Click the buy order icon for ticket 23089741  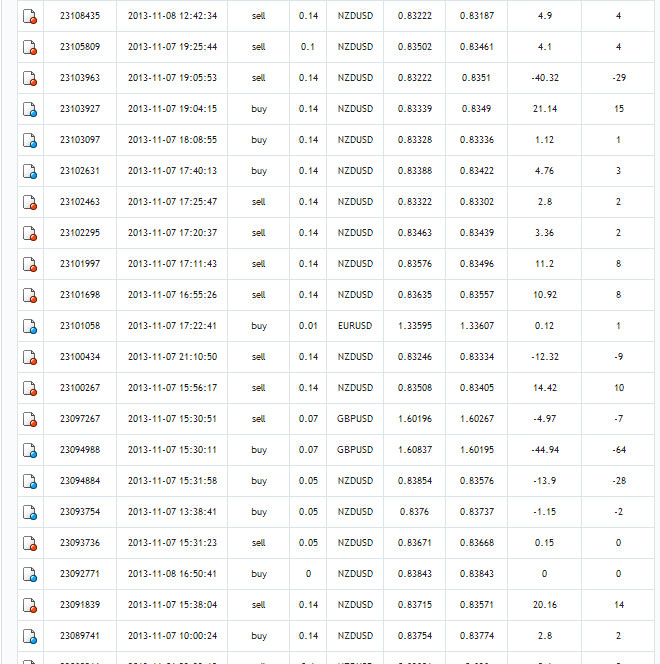point(30,636)
